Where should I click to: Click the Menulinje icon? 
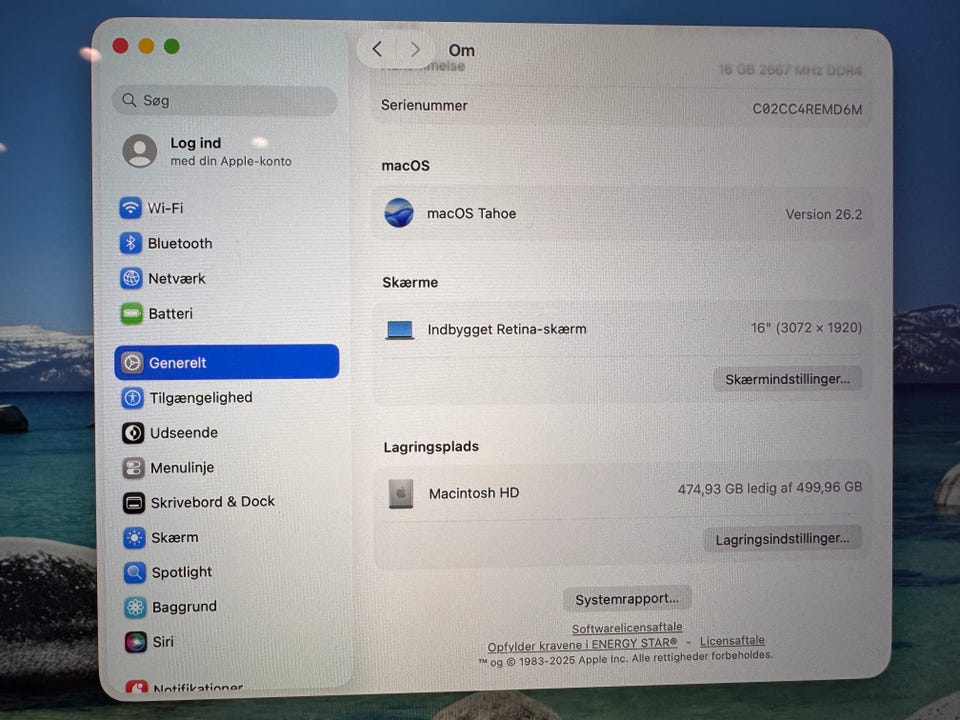pyautogui.click(x=133, y=468)
